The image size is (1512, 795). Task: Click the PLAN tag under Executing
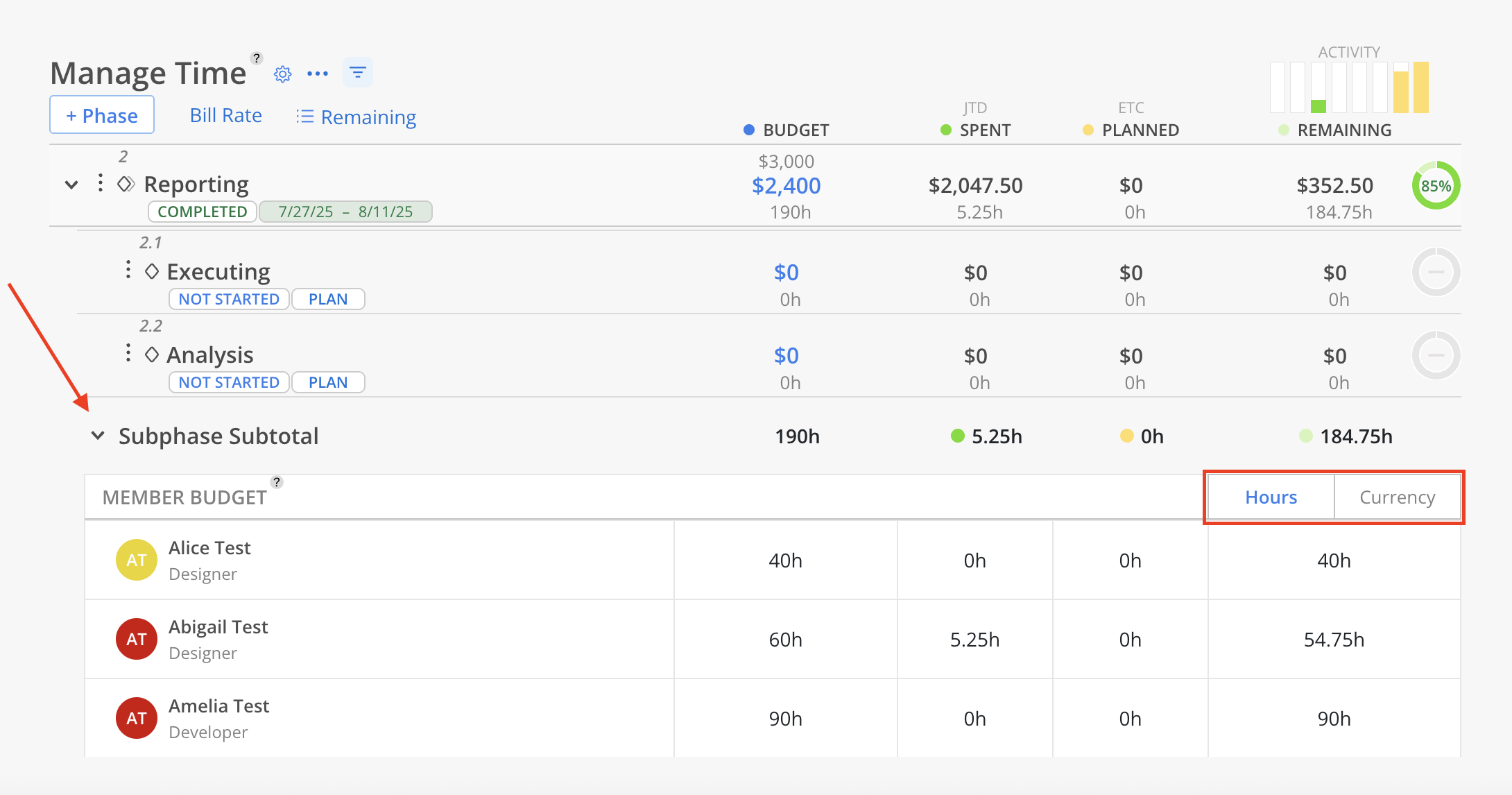tap(327, 299)
